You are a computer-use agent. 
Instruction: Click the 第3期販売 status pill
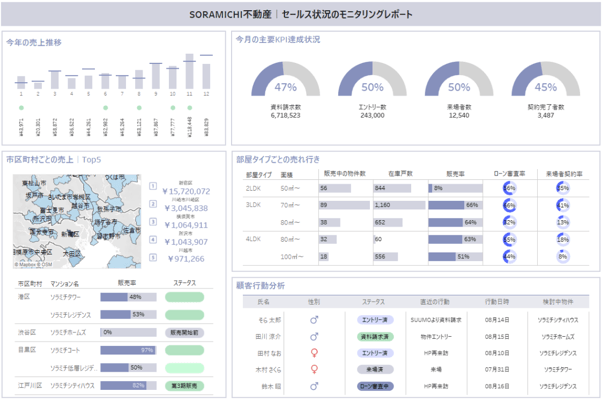(184, 386)
